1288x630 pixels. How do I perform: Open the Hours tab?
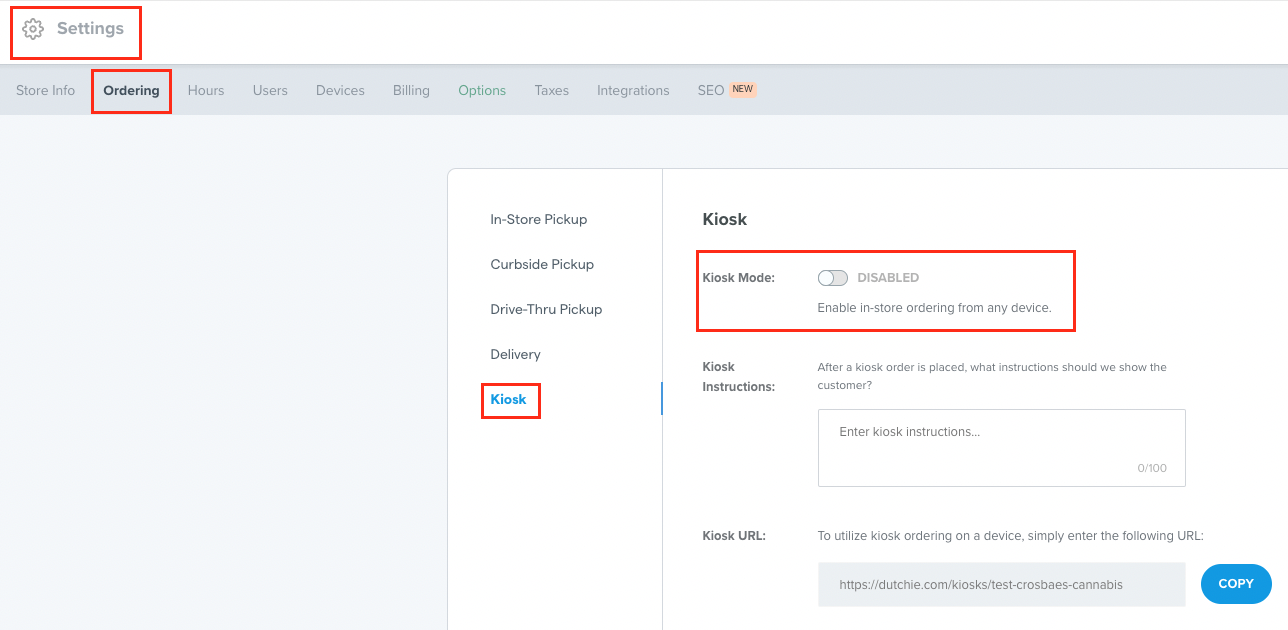pos(206,90)
